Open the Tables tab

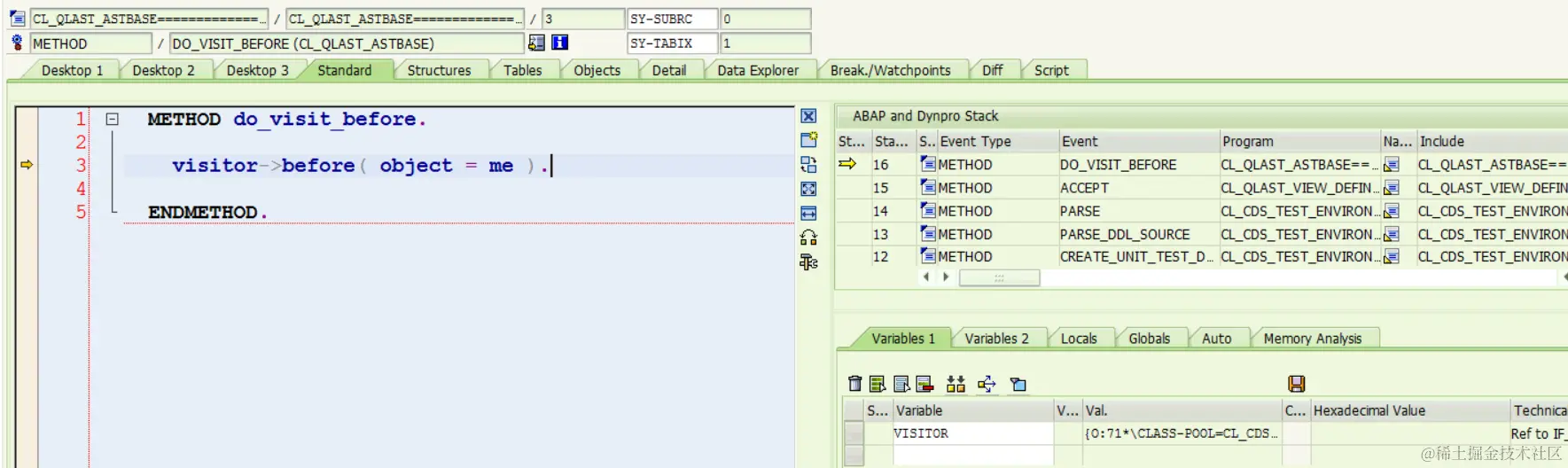(x=522, y=70)
